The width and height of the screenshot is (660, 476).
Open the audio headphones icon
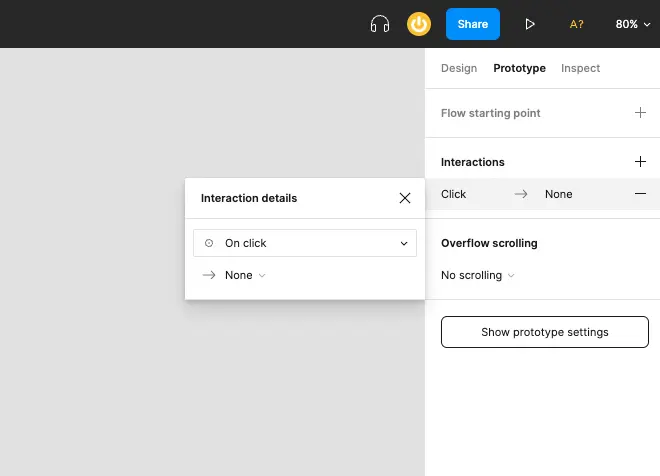point(380,24)
